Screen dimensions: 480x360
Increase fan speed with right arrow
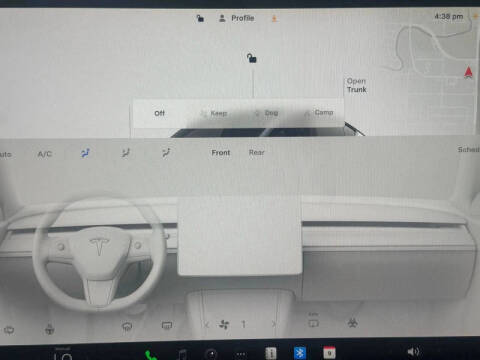pyautogui.click(x=274, y=324)
